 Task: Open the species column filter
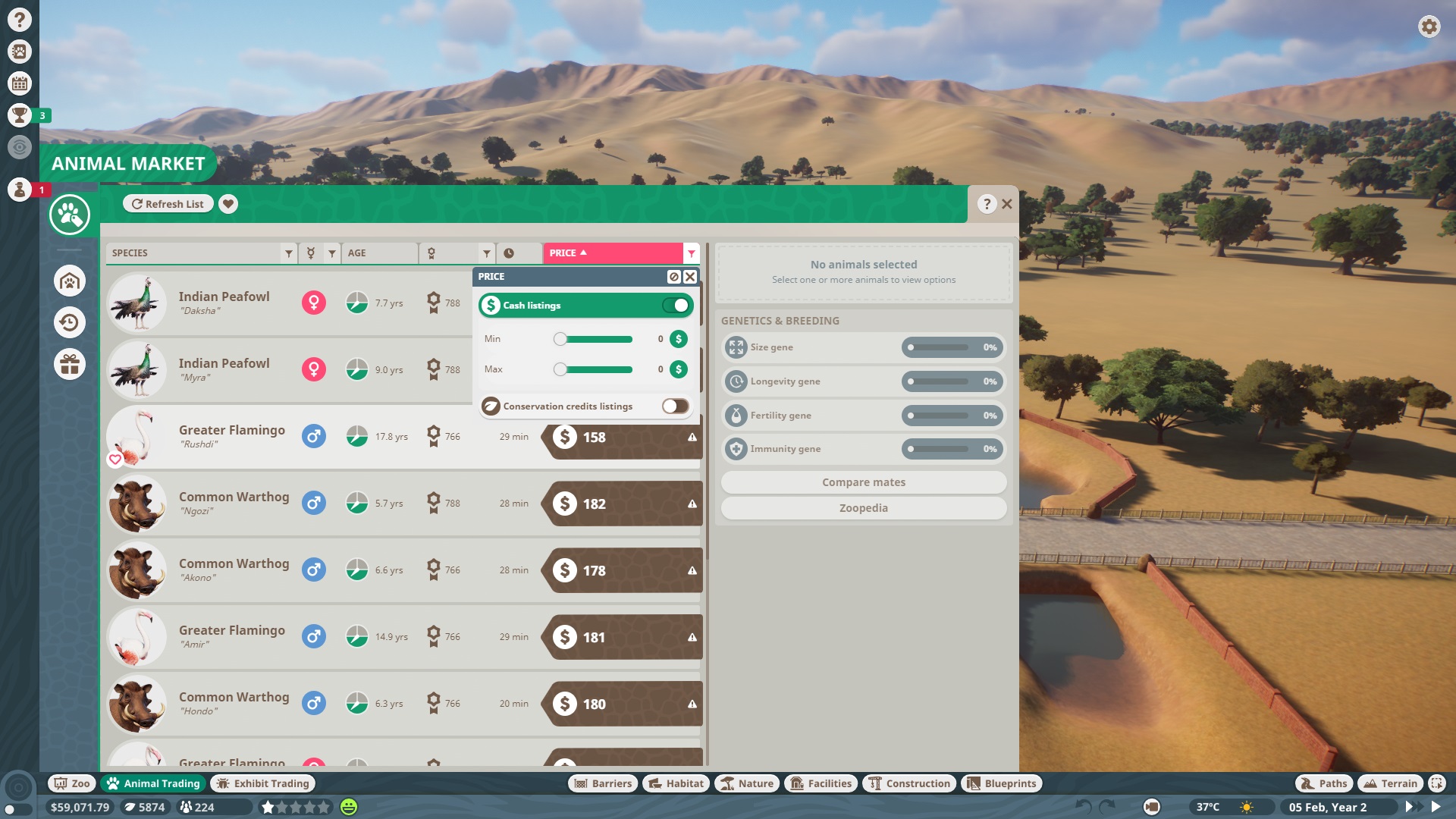click(288, 253)
